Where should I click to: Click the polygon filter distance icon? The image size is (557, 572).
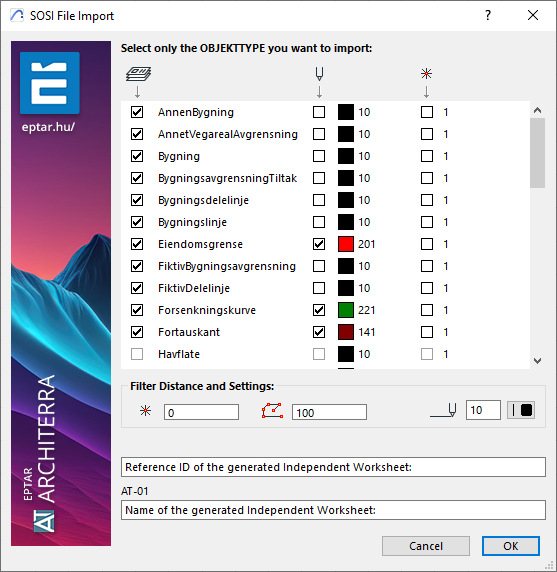click(x=272, y=411)
